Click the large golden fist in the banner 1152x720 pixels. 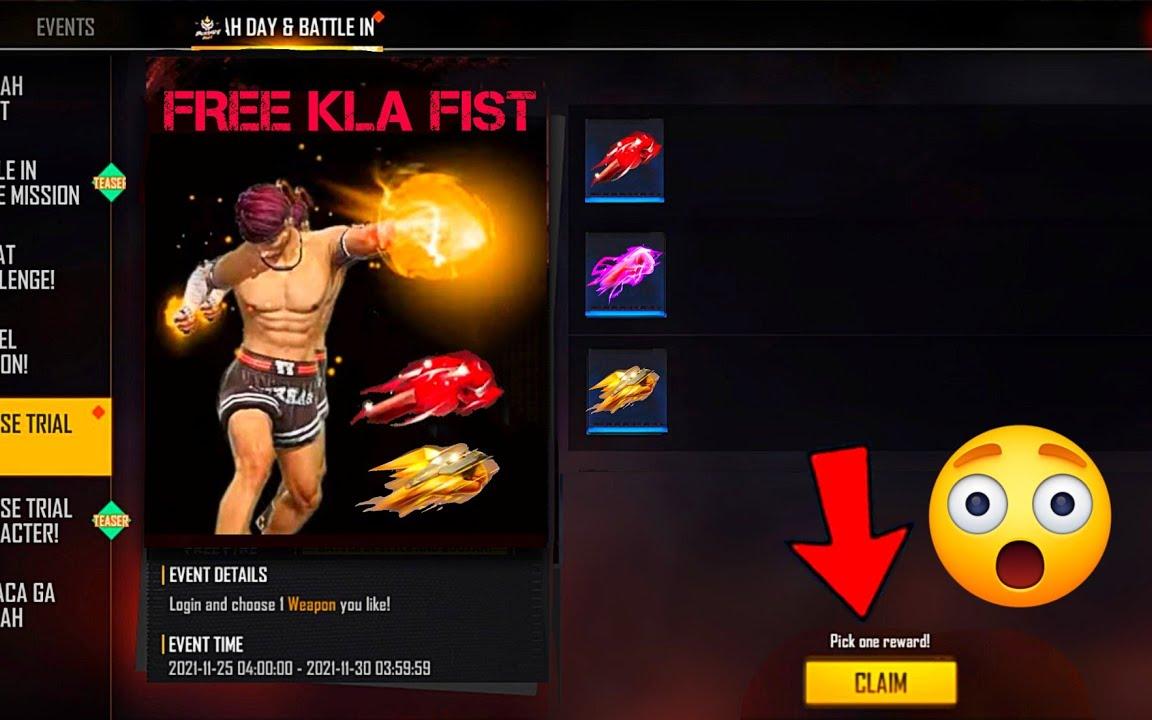[429, 478]
